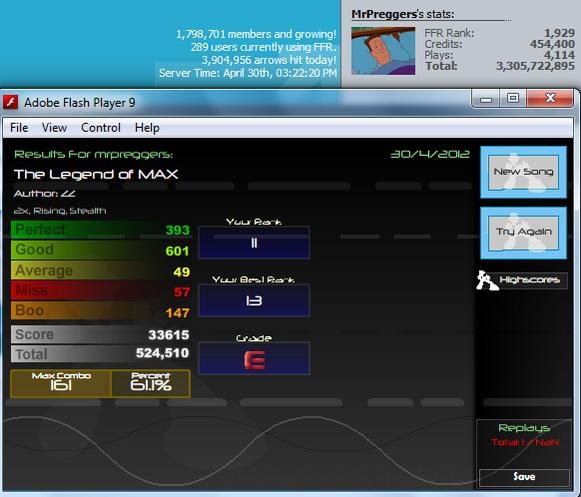Open the Help menu
The height and width of the screenshot is (497, 581).
[x=147, y=128]
